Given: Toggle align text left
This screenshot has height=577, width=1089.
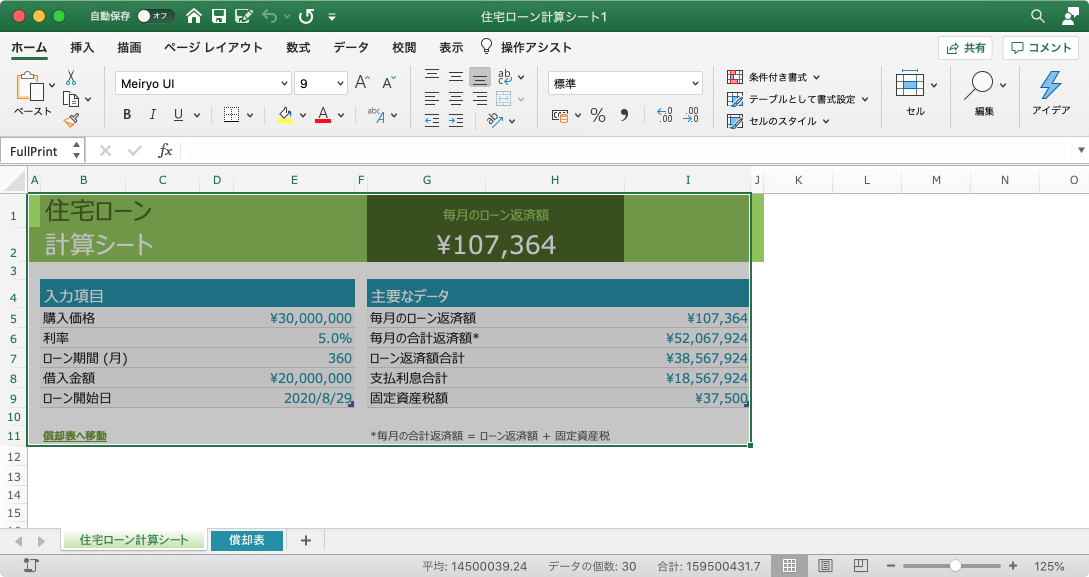Looking at the screenshot, I should point(432,99).
